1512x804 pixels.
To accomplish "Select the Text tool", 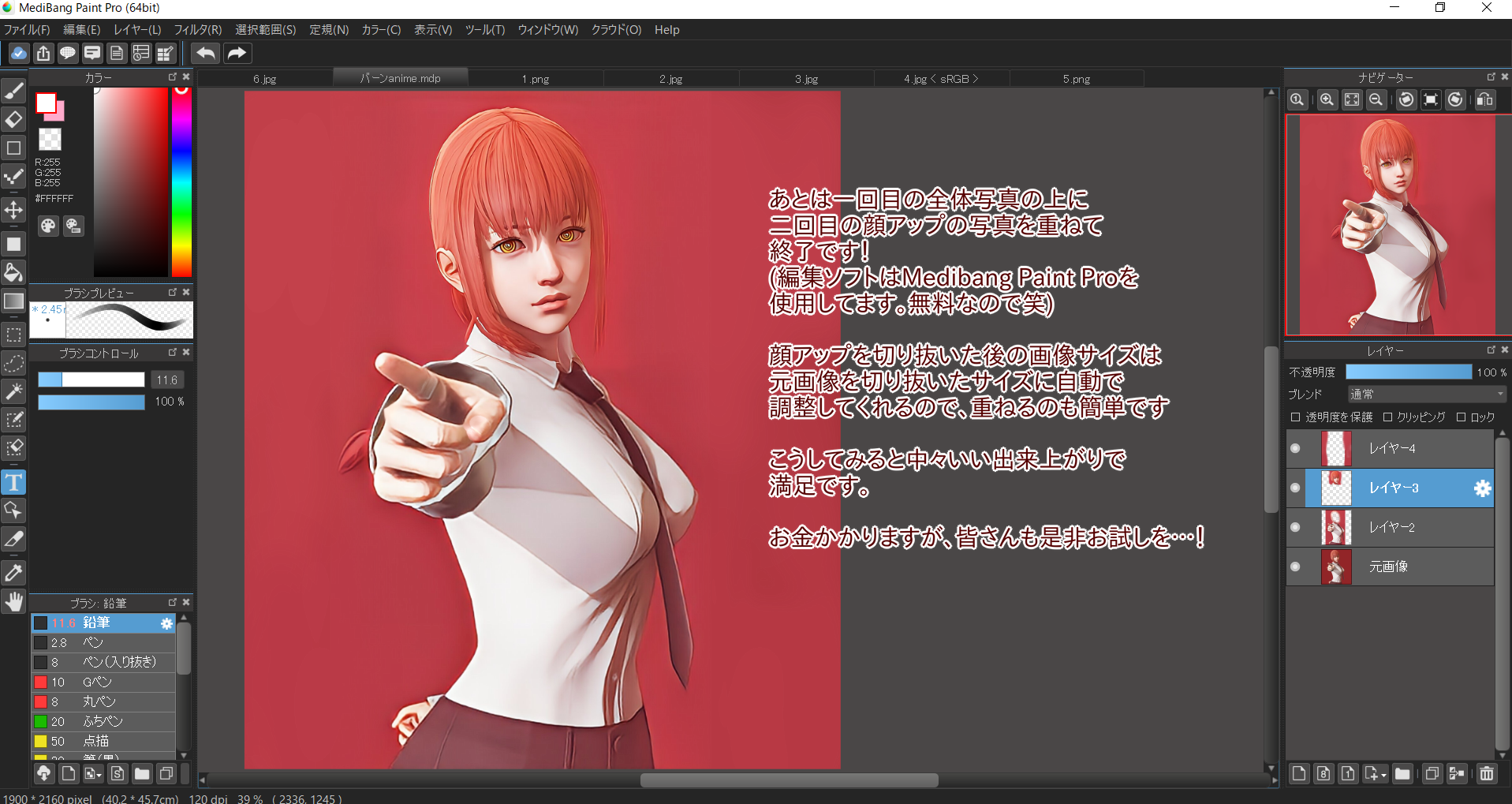I will (13, 482).
